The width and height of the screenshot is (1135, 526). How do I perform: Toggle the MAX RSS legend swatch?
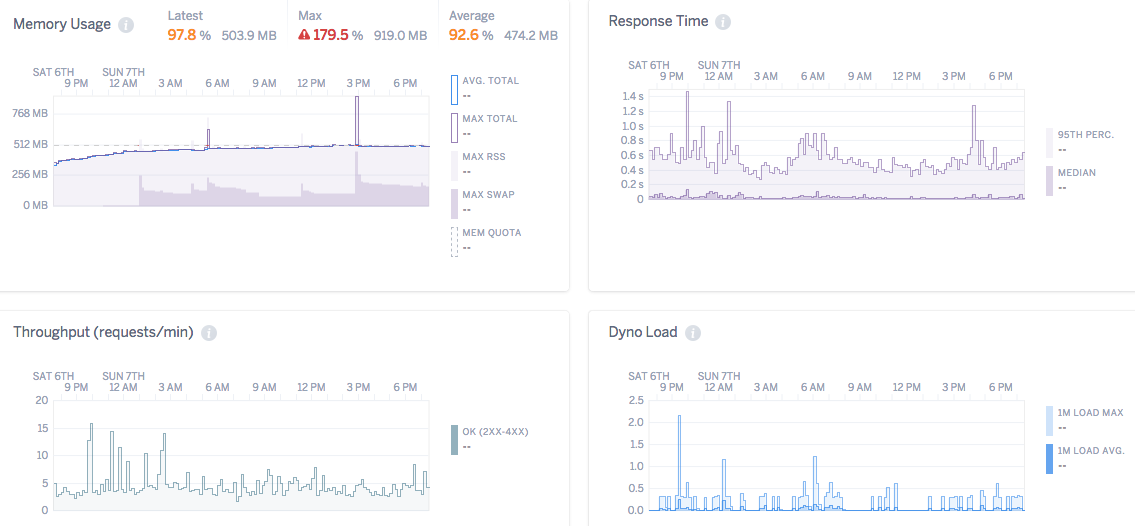click(x=454, y=166)
